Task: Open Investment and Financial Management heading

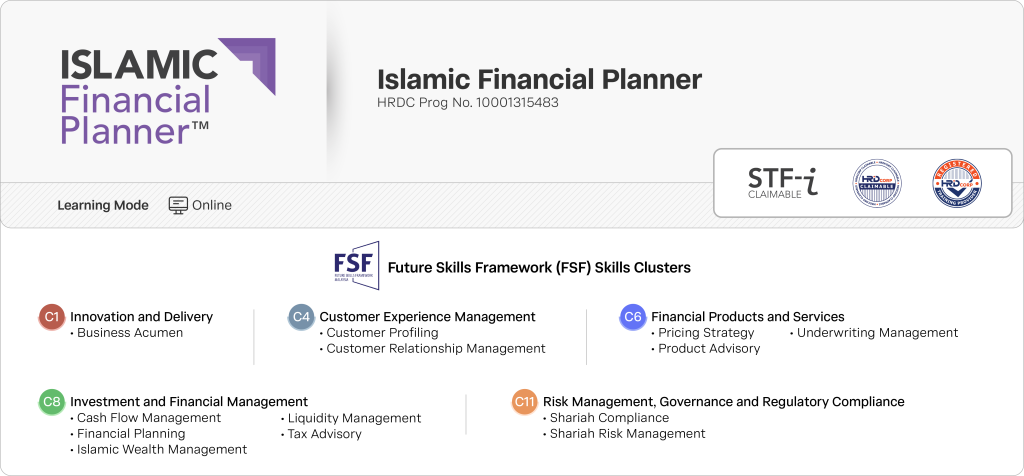Action: pyautogui.click(x=188, y=402)
